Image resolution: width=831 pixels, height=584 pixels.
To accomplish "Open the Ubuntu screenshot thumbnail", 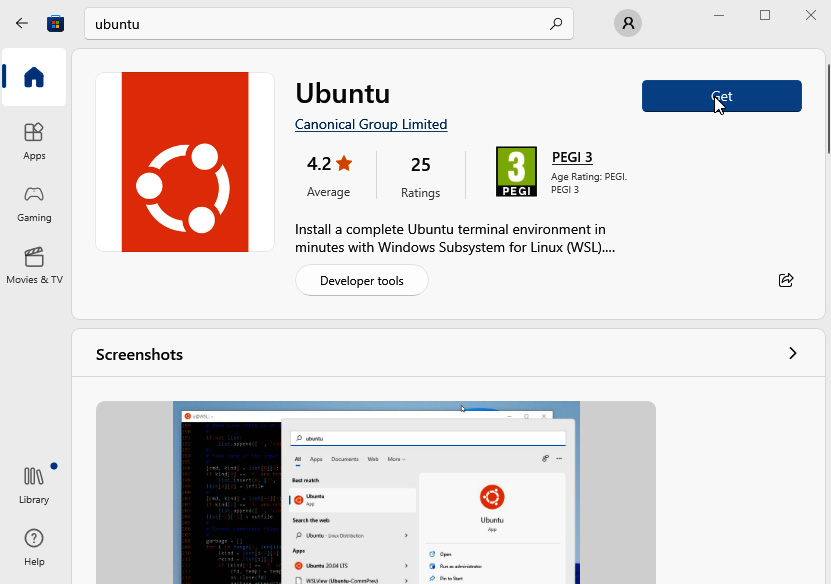I will [376, 492].
